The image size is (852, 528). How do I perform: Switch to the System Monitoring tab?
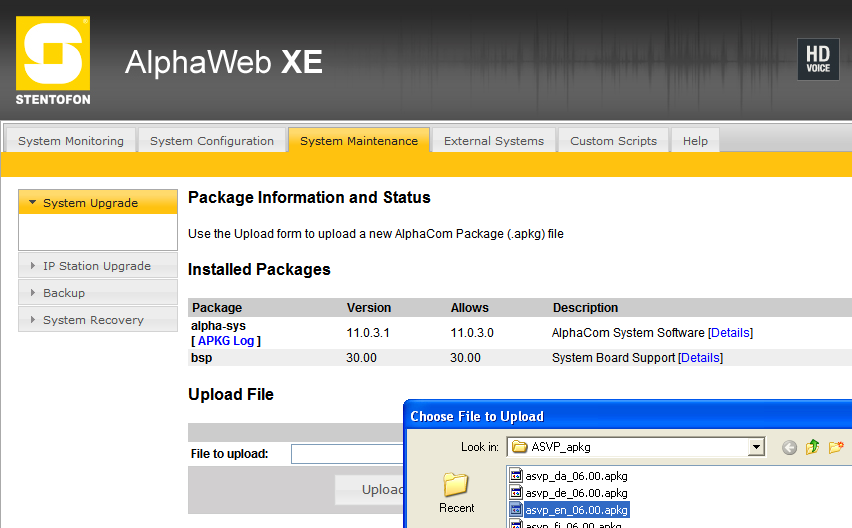(71, 141)
